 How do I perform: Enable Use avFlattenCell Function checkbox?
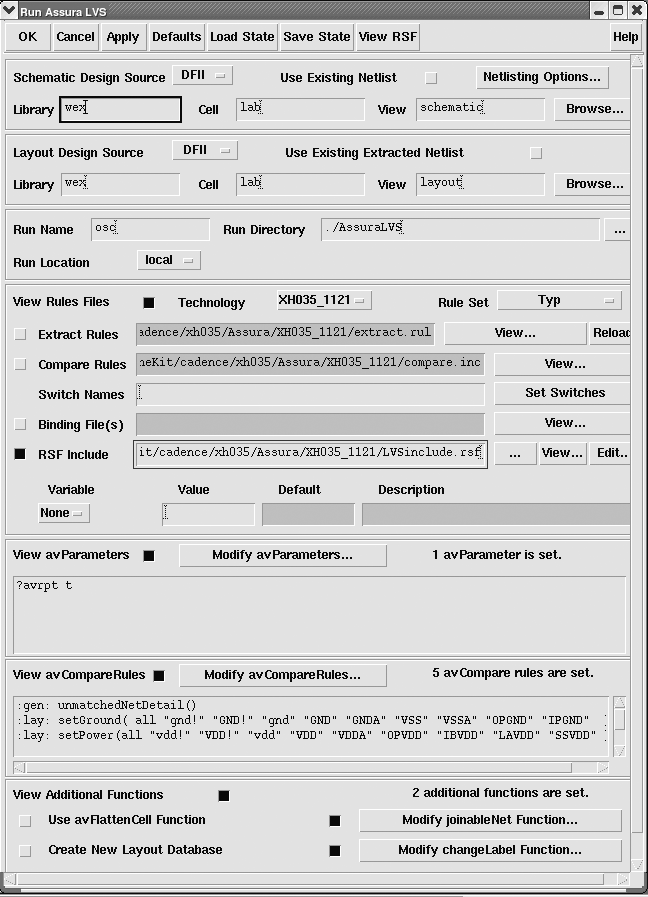point(25,821)
